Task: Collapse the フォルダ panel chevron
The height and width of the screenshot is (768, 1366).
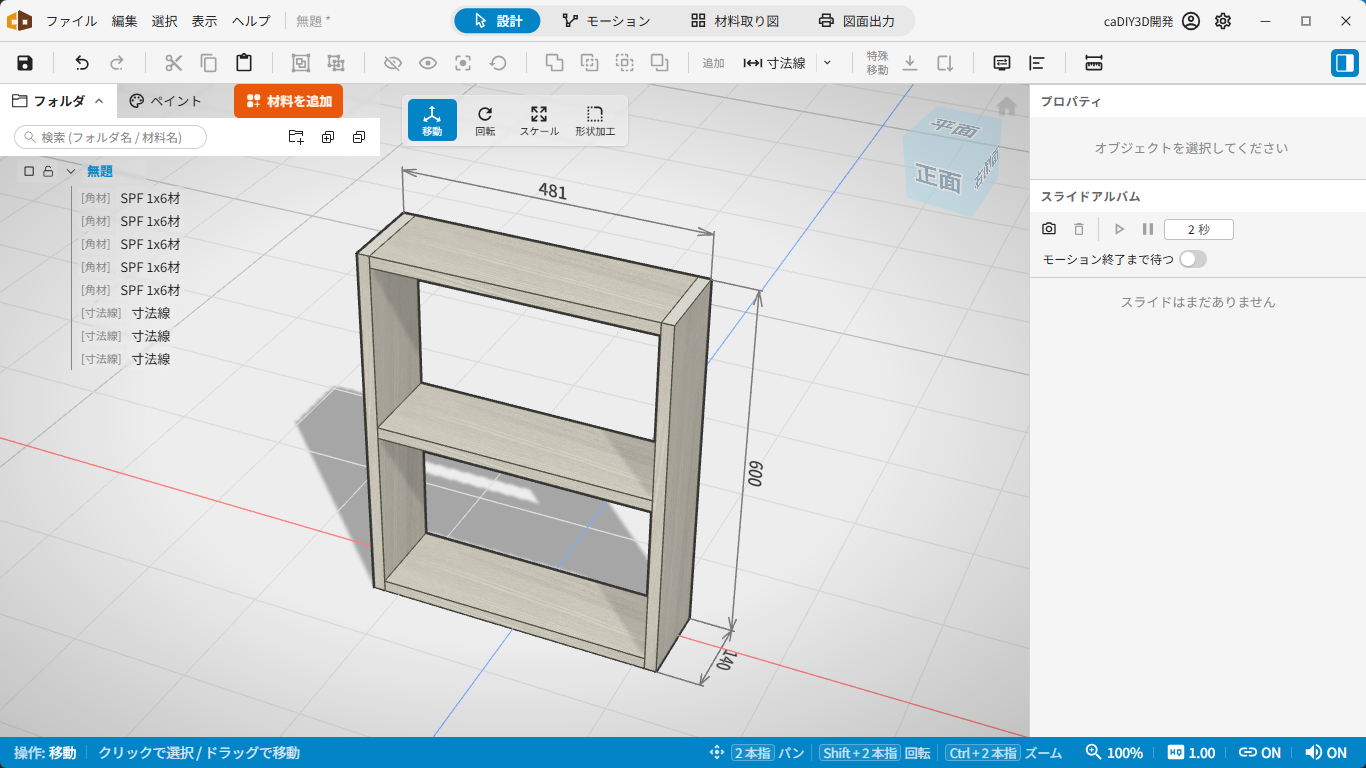Action: pyautogui.click(x=99, y=101)
